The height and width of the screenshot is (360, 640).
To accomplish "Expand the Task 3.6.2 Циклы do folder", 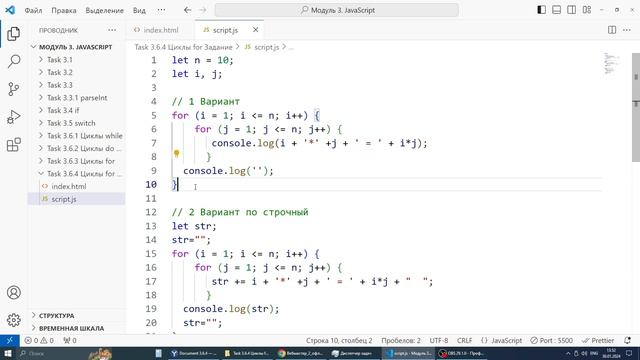I will click(76, 148).
